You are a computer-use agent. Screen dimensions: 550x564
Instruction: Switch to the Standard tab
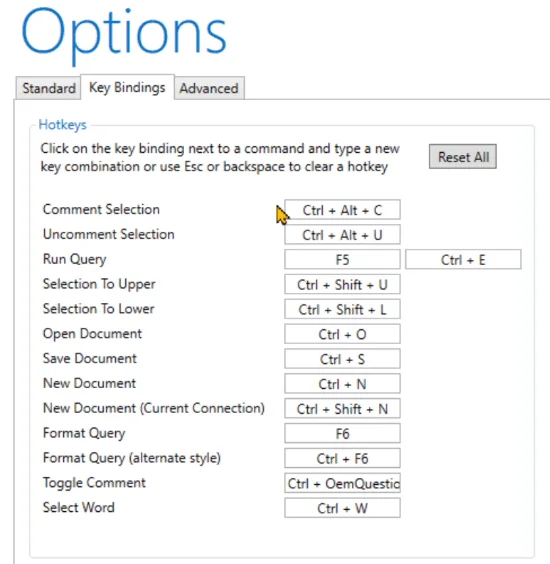(48, 88)
